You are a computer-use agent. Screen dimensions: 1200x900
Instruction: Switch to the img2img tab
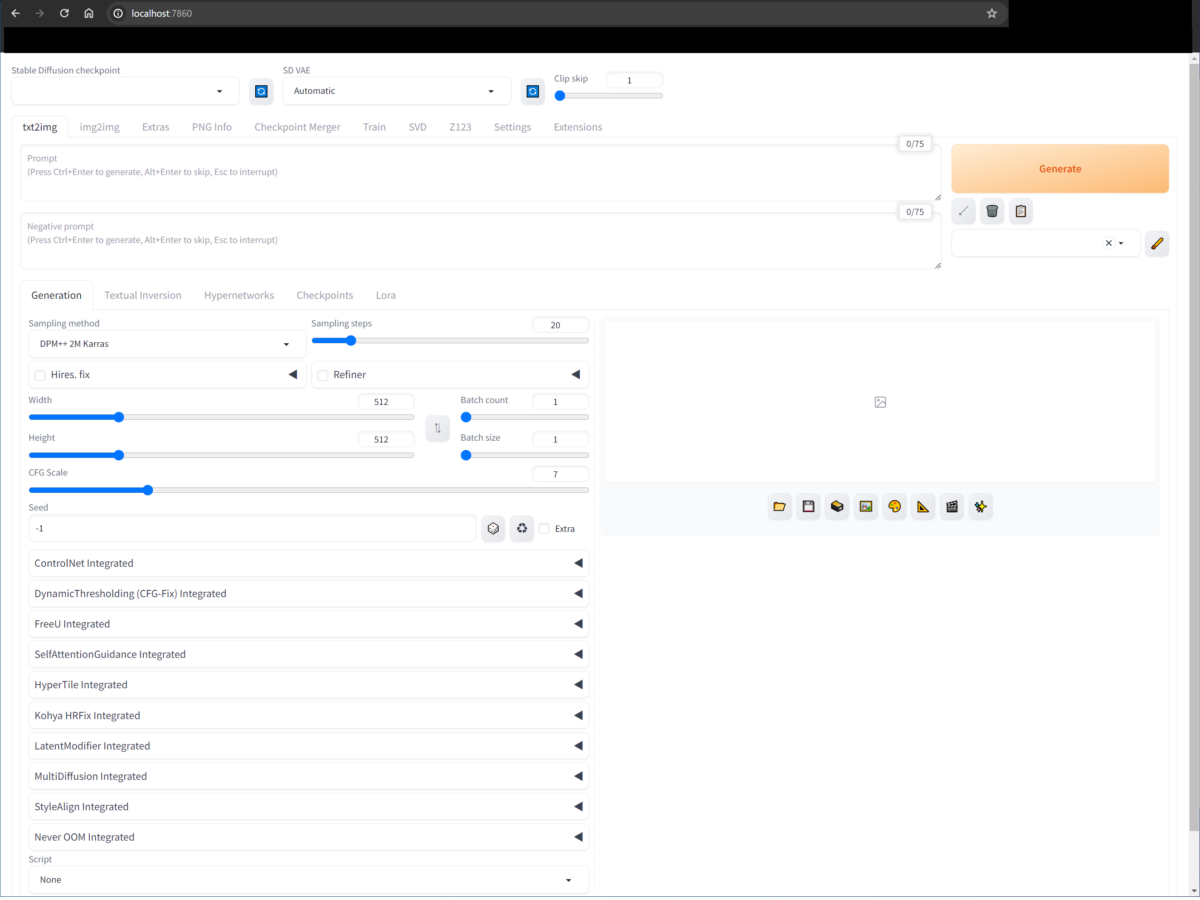click(100, 127)
